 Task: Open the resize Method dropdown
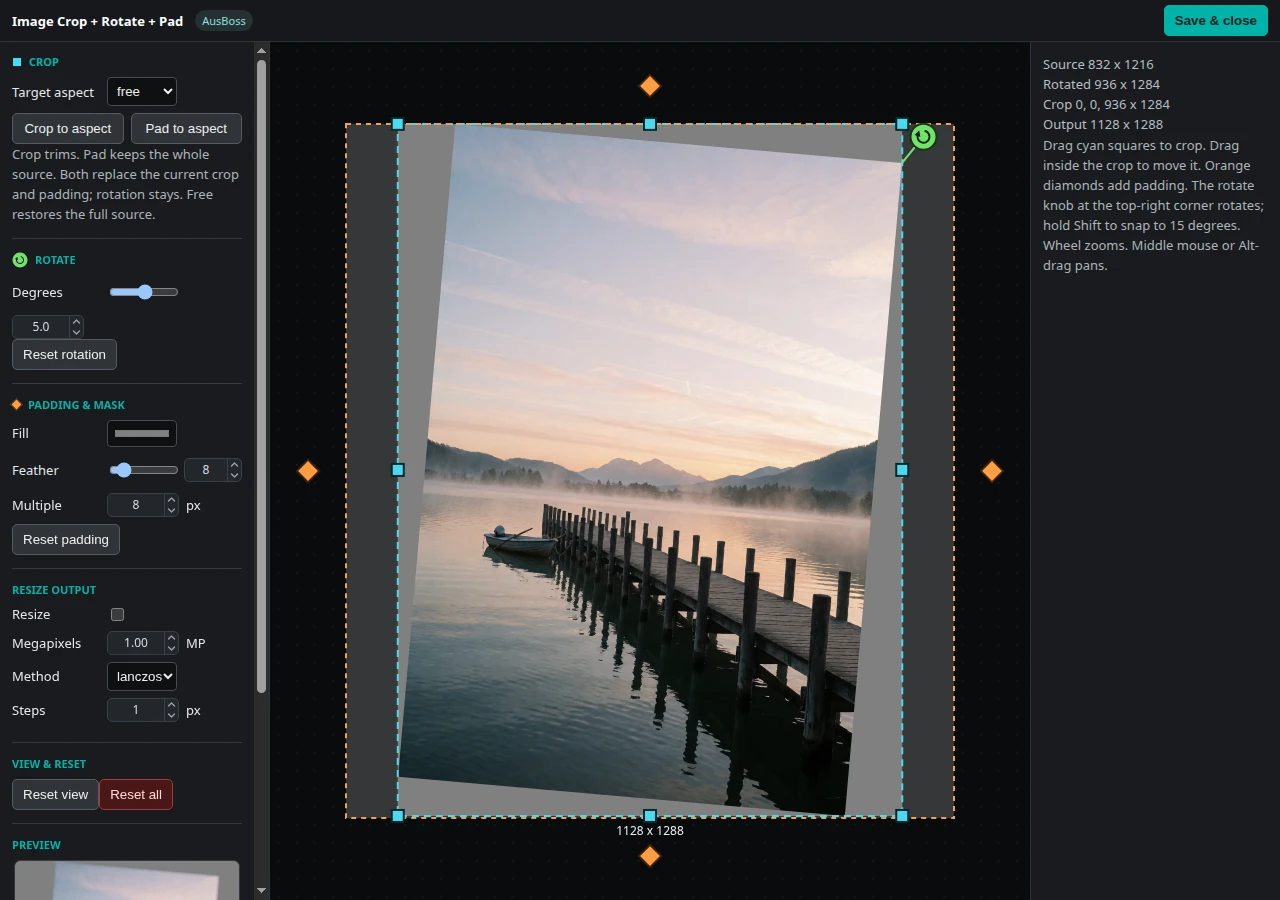142,676
